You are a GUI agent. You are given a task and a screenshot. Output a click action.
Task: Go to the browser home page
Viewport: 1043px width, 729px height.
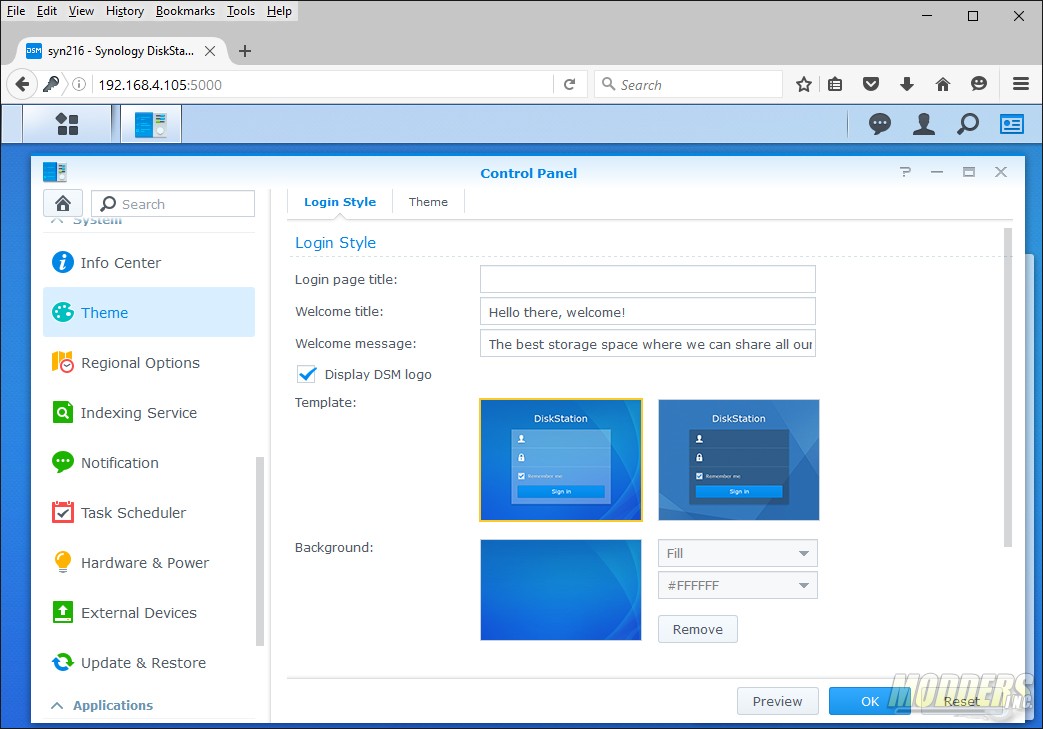pyautogui.click(x=943, y=84)
